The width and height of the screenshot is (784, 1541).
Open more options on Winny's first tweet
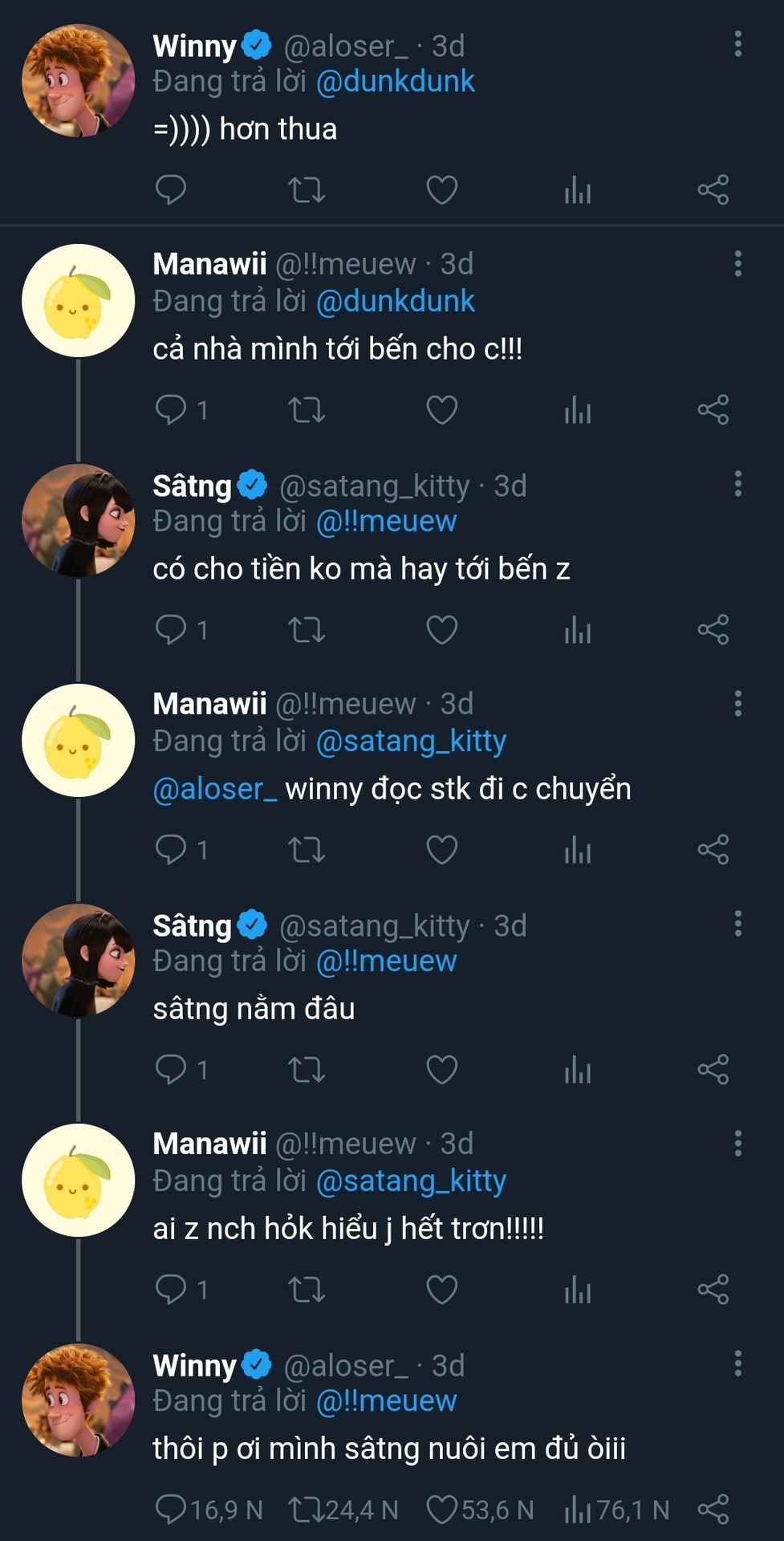point(737,44)
